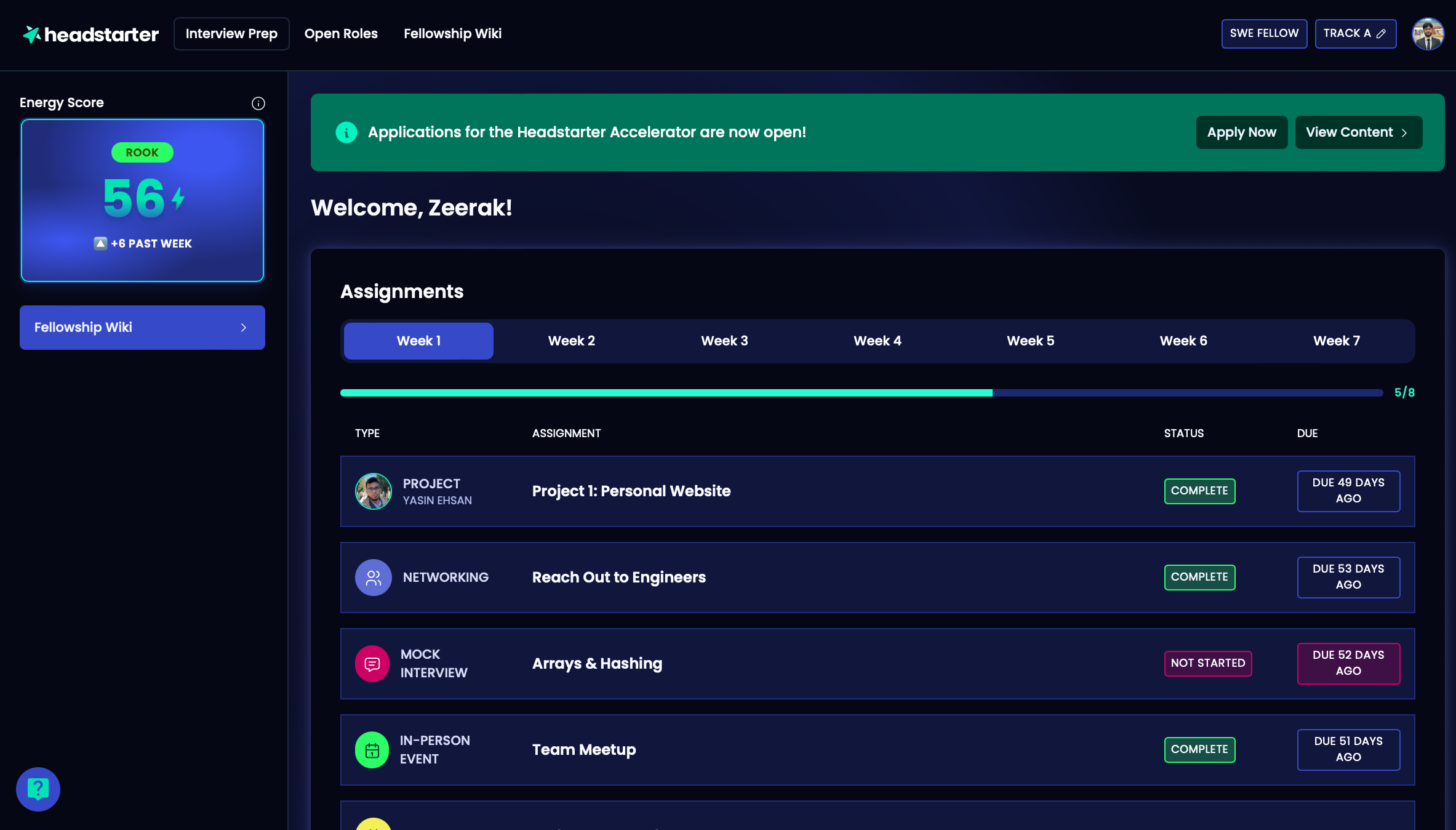
Task: Open the Interview Prep menu item
Action: (x=232, y=33)
